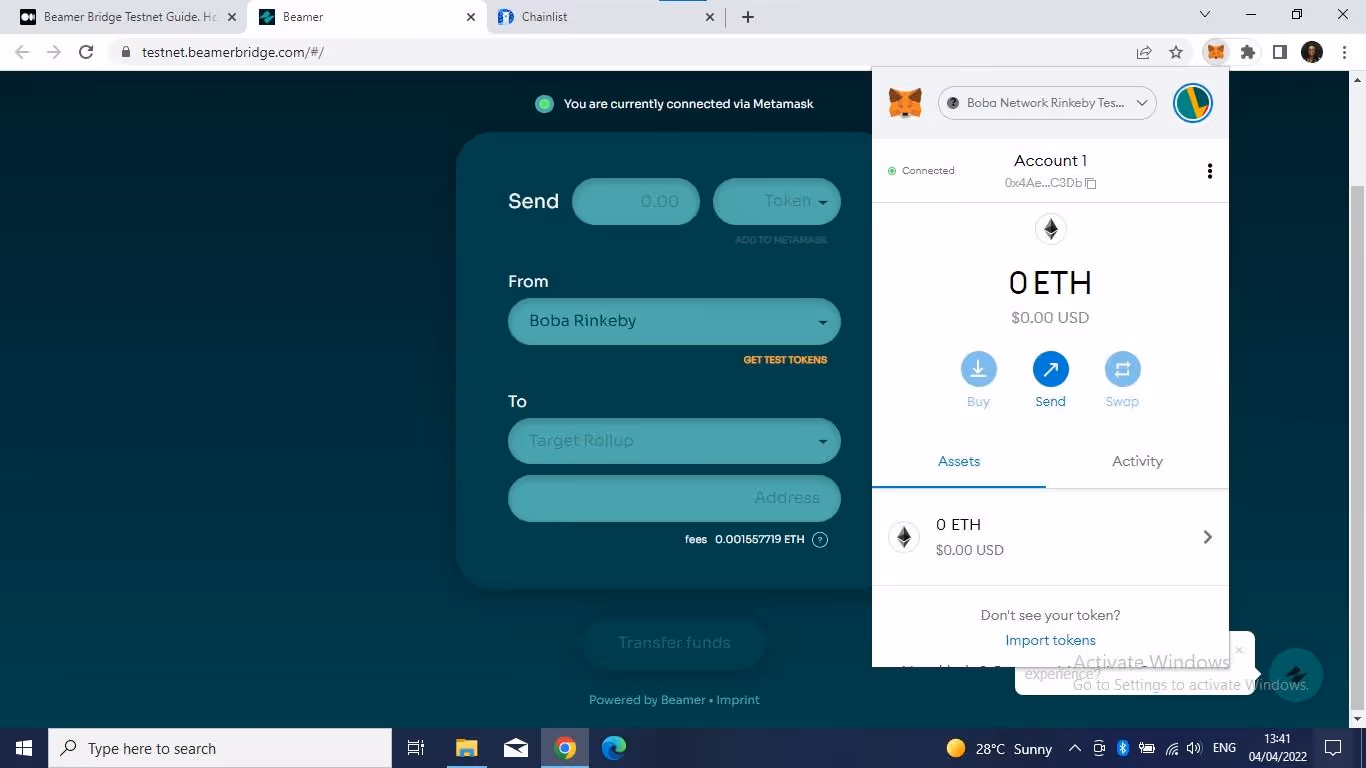Open account options three-dot menu
Image resolution: width=1366 pixels, height=768 pixels.
coord(1209,171)
